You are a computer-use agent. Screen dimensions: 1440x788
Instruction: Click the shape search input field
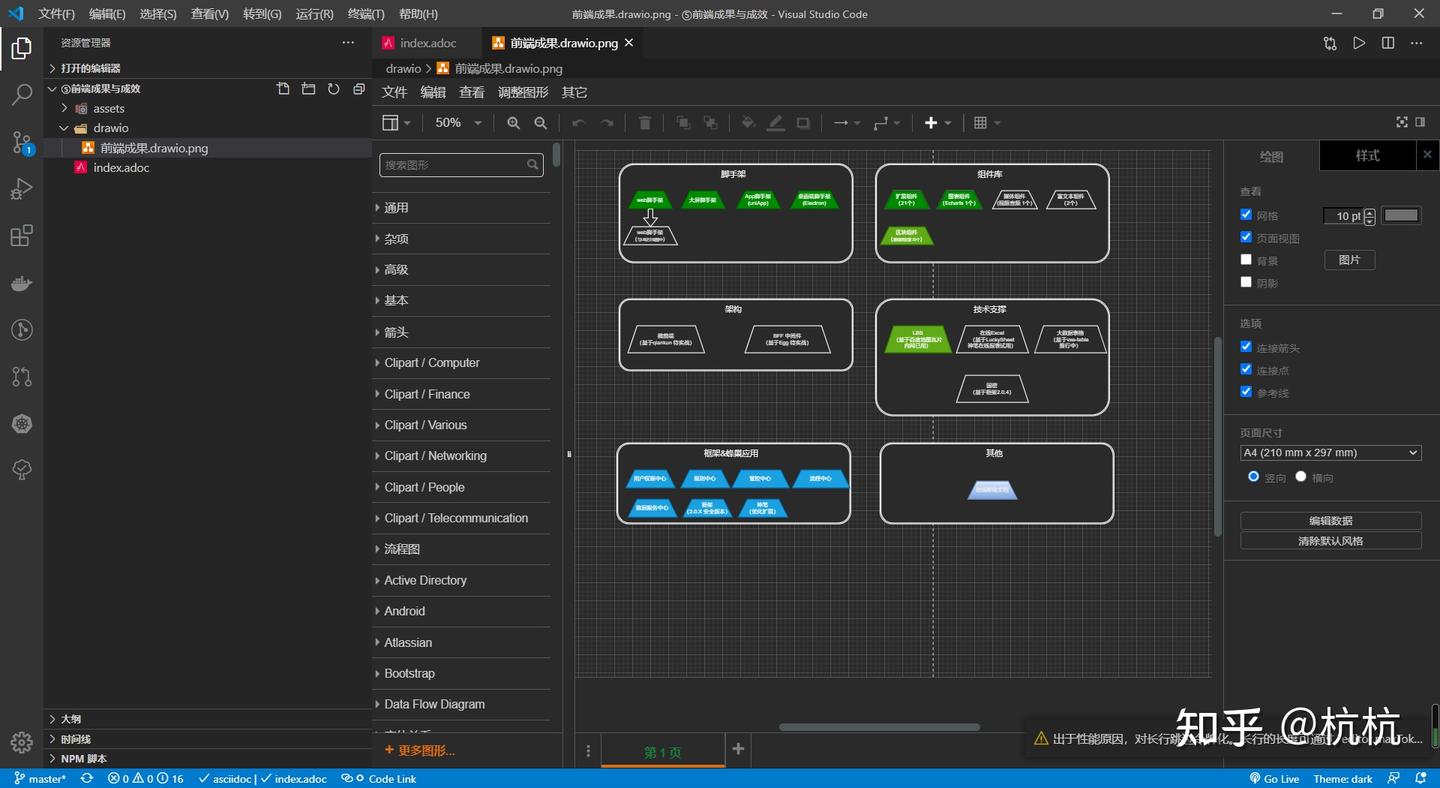(x=455, y=164)
